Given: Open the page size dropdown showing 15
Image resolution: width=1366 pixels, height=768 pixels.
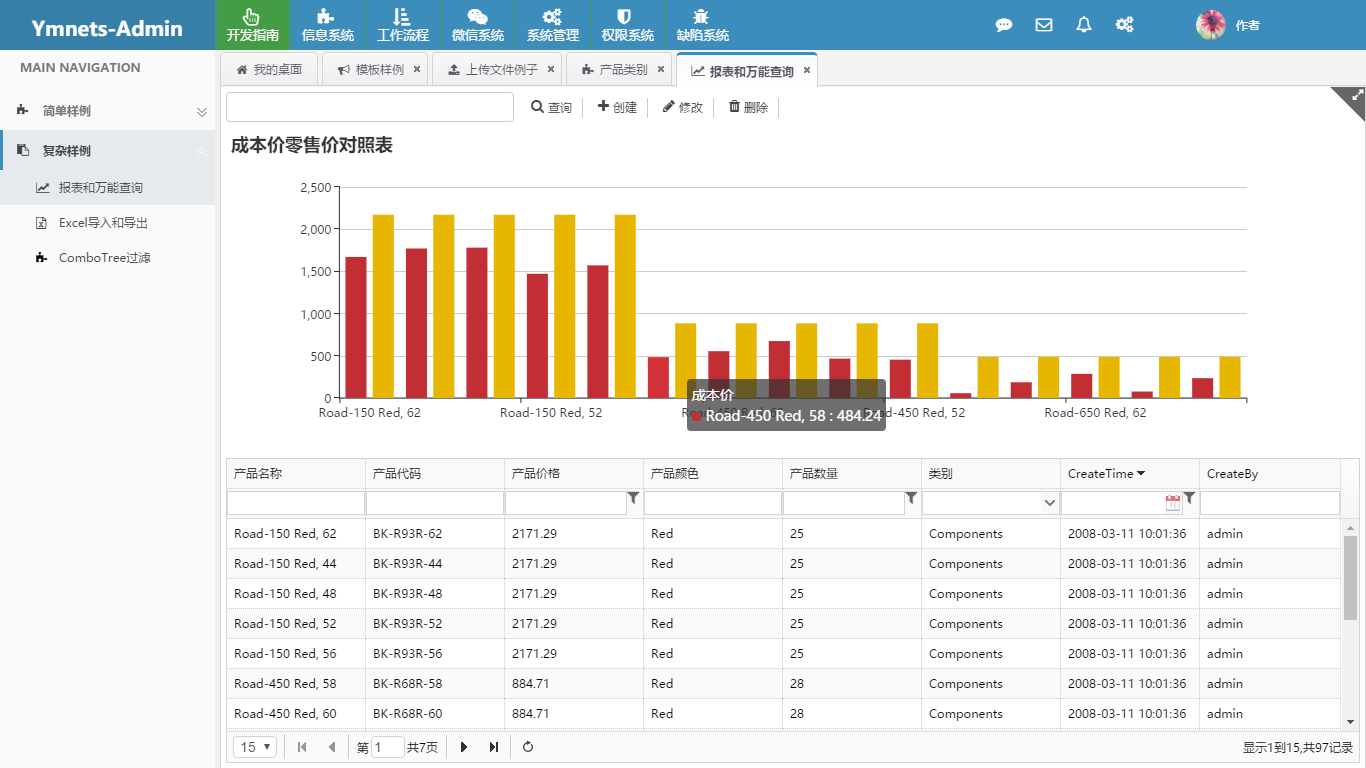Looking at the screenshot, I should tap(256, 747).
